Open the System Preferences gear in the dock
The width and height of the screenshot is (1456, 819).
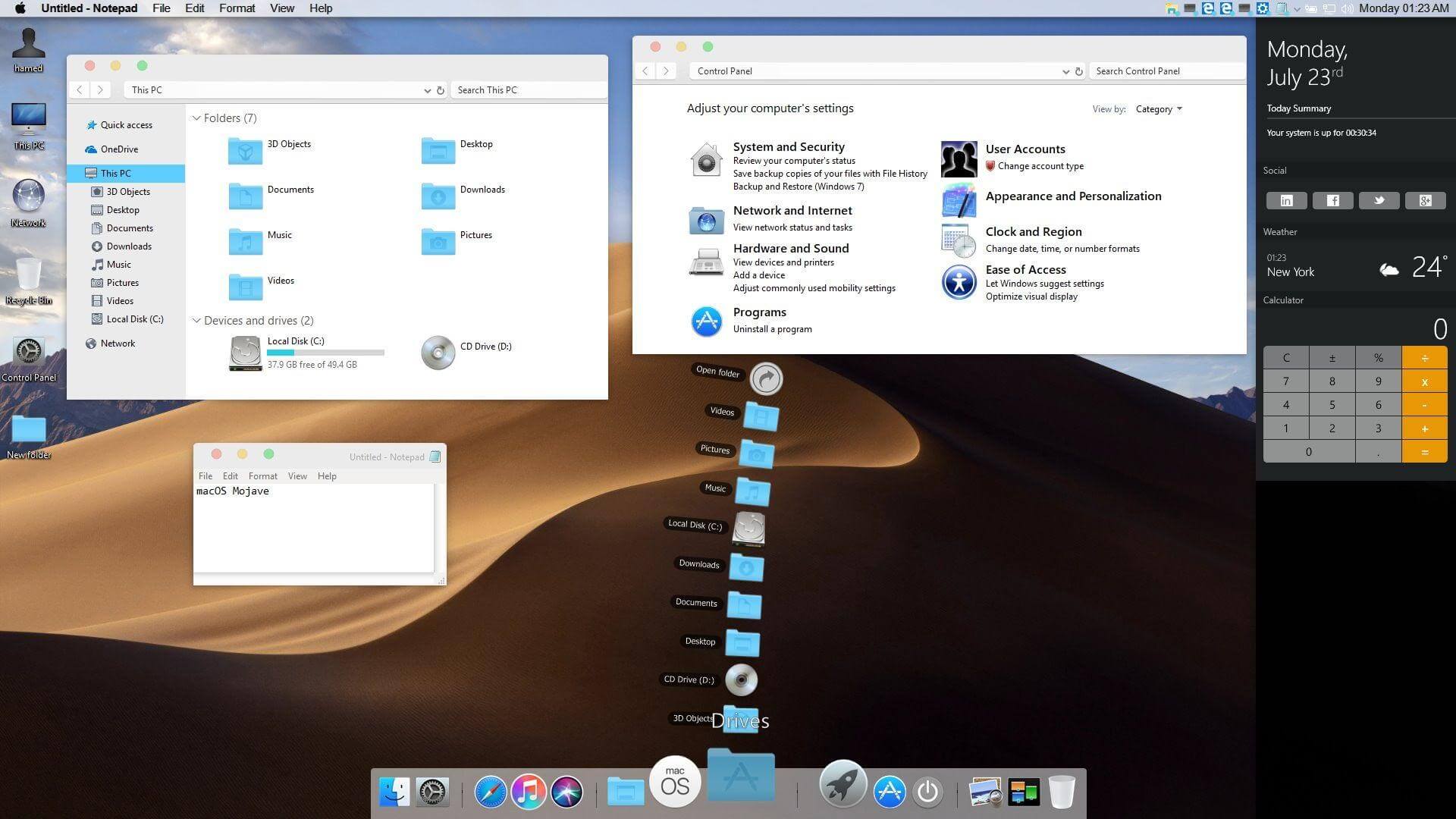pos(432,792)
